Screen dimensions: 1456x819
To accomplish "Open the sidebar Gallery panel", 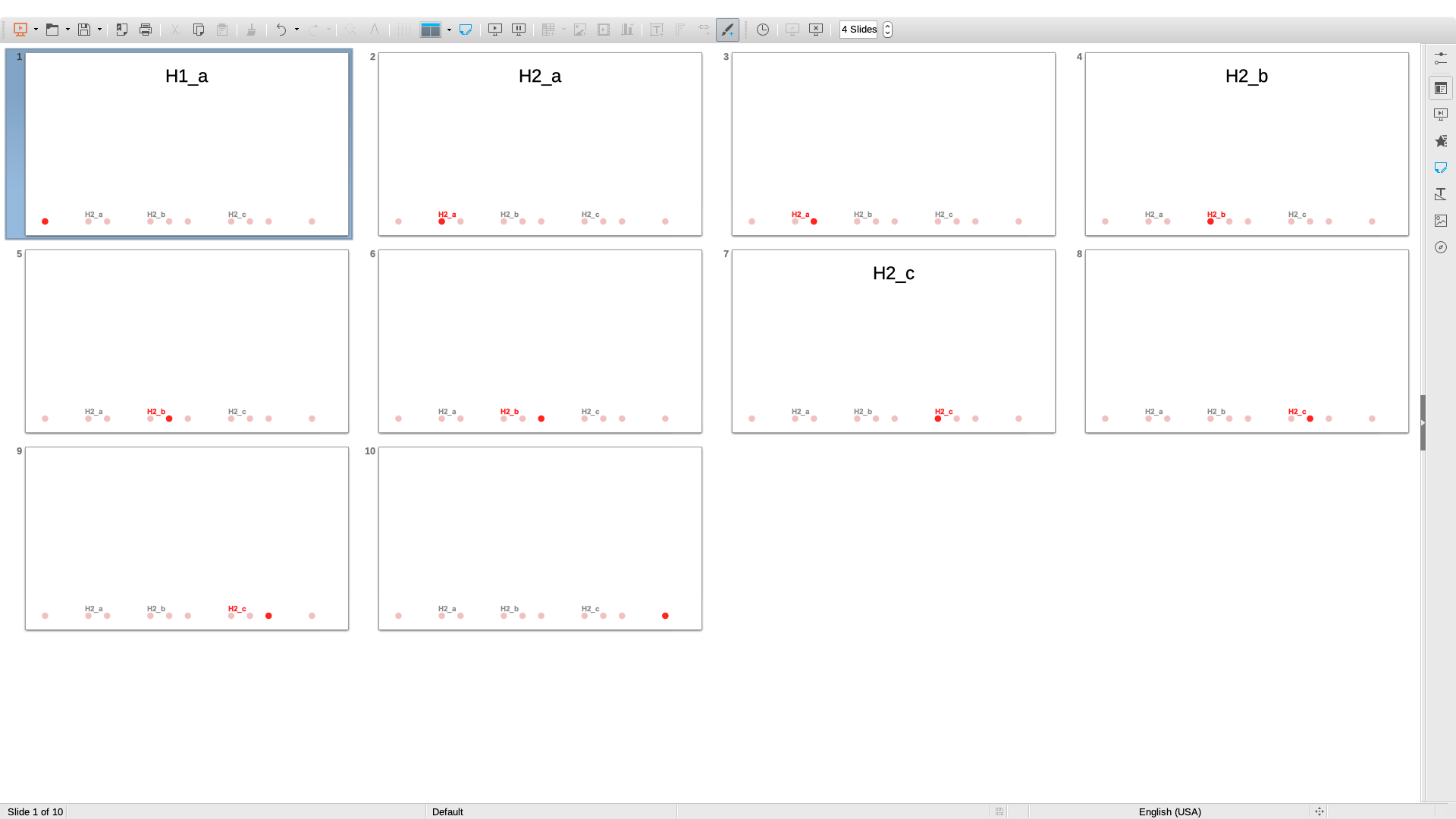I will point(1440,221).
